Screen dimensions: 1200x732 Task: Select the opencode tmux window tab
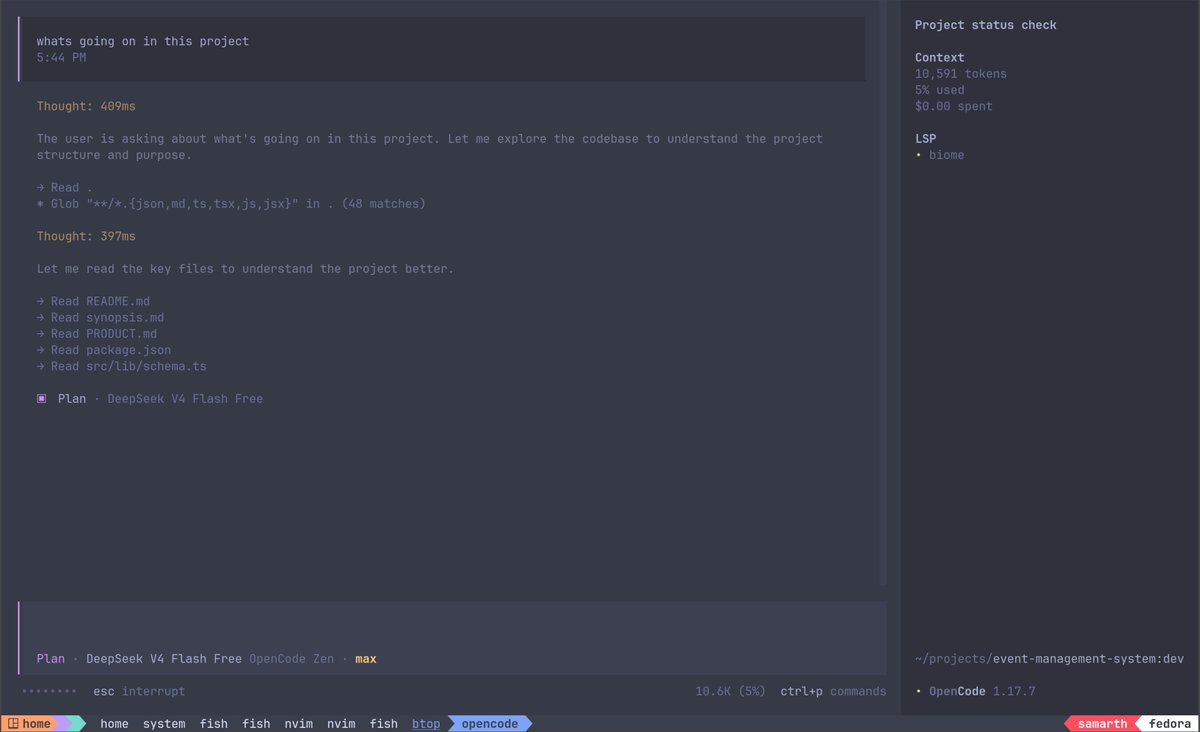490,724
